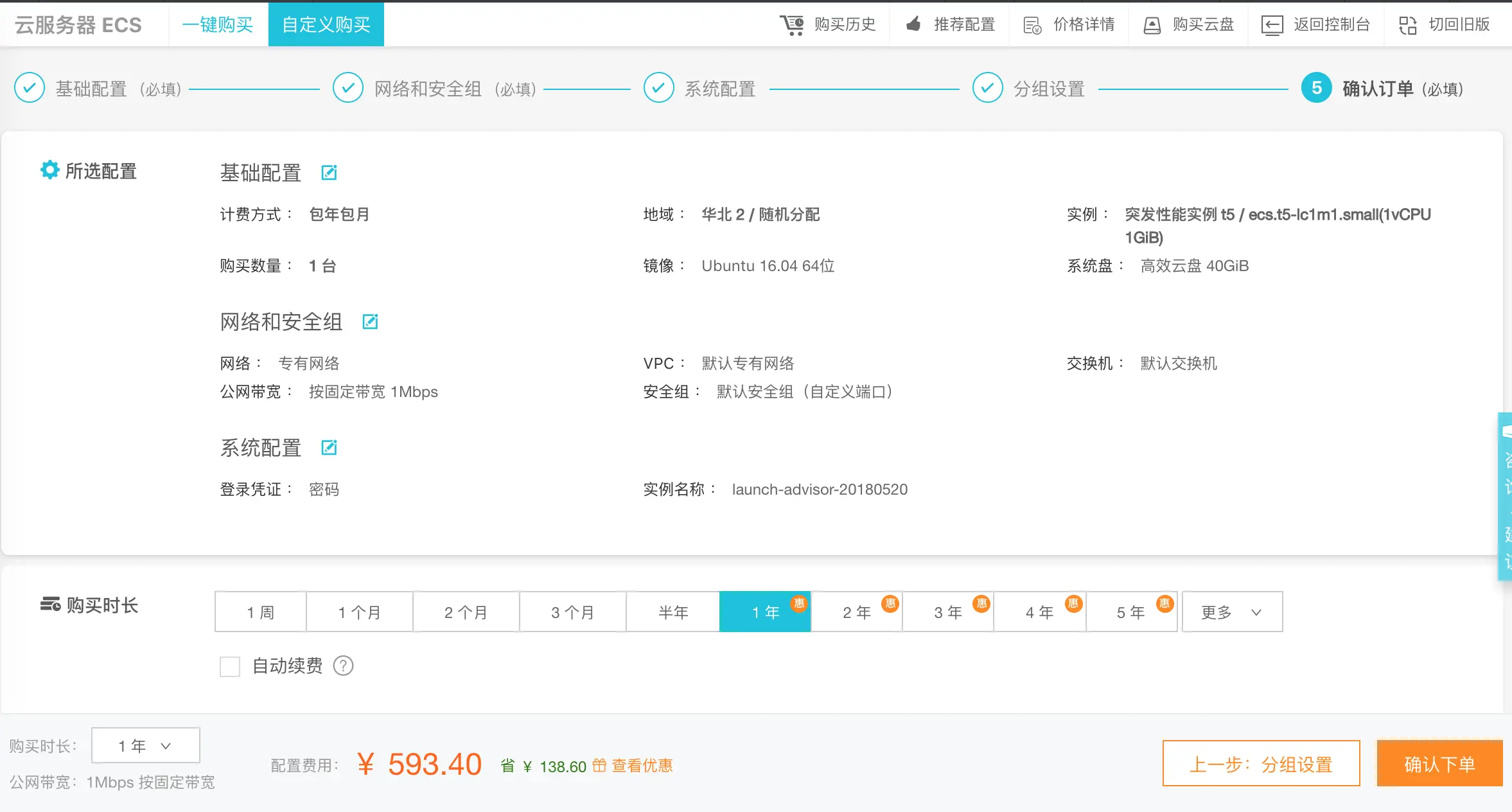Open the 自动续费 help question mark
This screenshot has height=812, width=1512.
344,666
